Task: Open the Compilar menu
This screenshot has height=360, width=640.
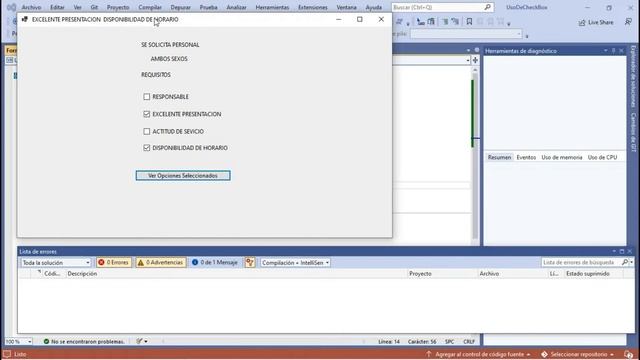Action: click(x=150, y=7)
